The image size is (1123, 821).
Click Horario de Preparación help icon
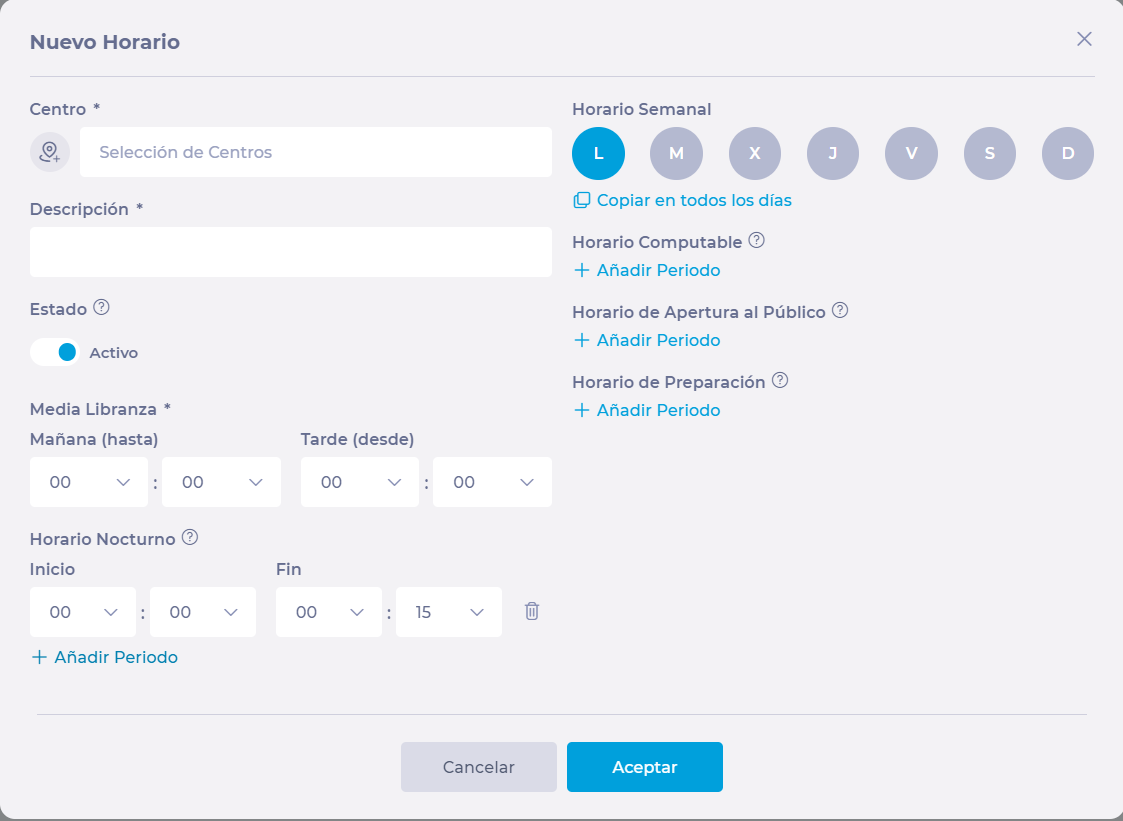pos(781,381)
